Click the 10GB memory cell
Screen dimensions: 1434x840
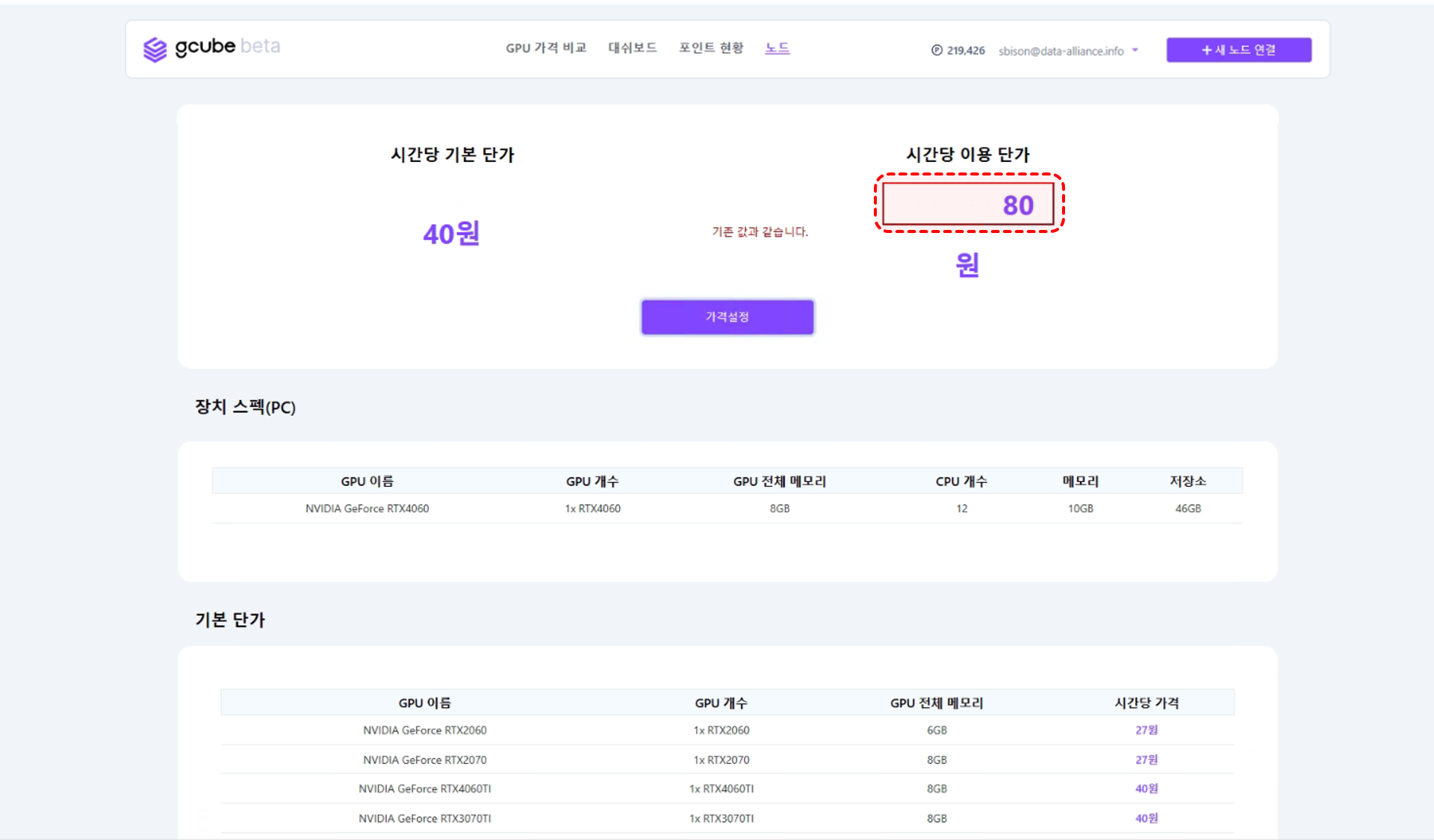coord(1081,508)
